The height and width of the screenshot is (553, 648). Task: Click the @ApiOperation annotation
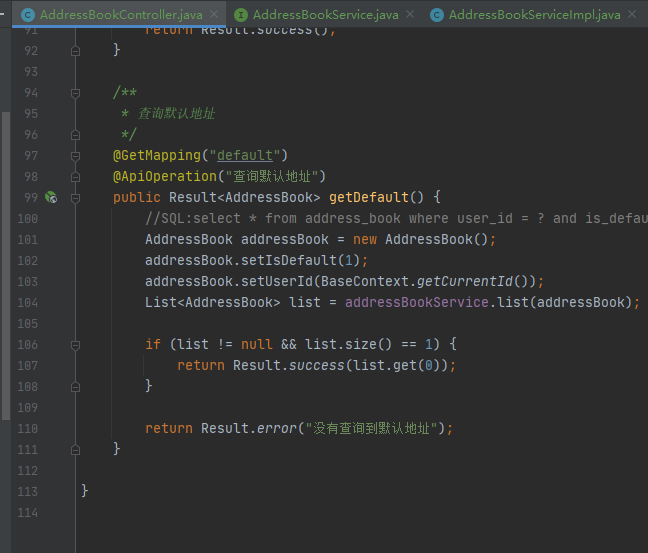(x=165, y=176)
